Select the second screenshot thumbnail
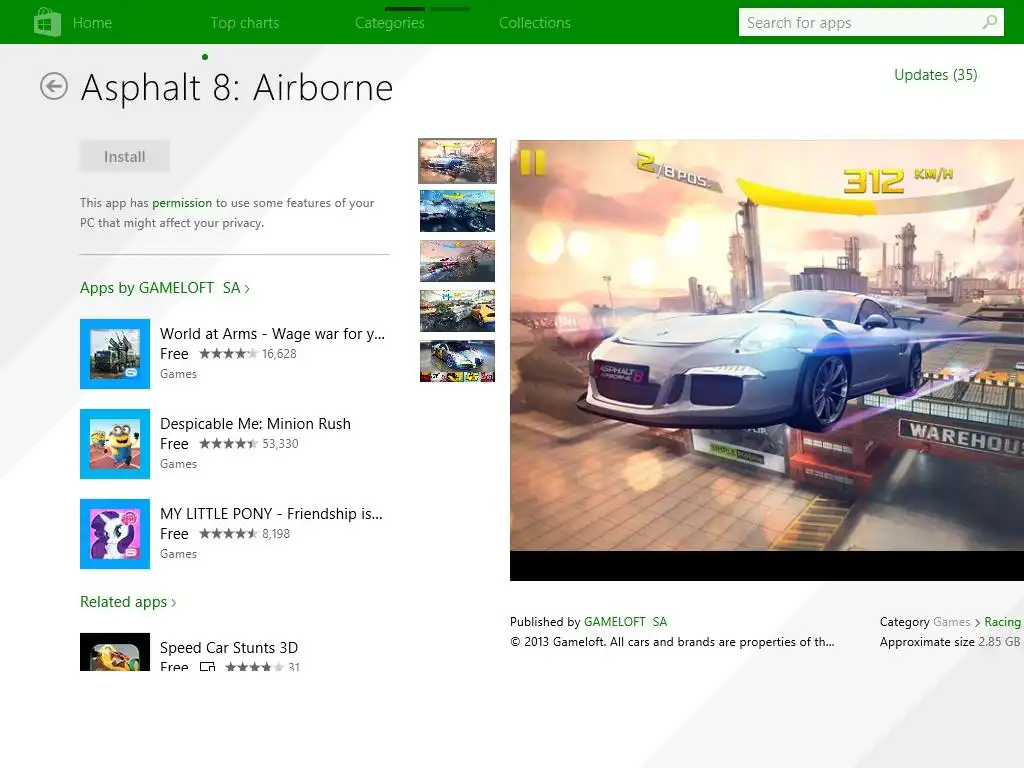The height and width of the screenshot is (768, 1024). tap(457, 211)
